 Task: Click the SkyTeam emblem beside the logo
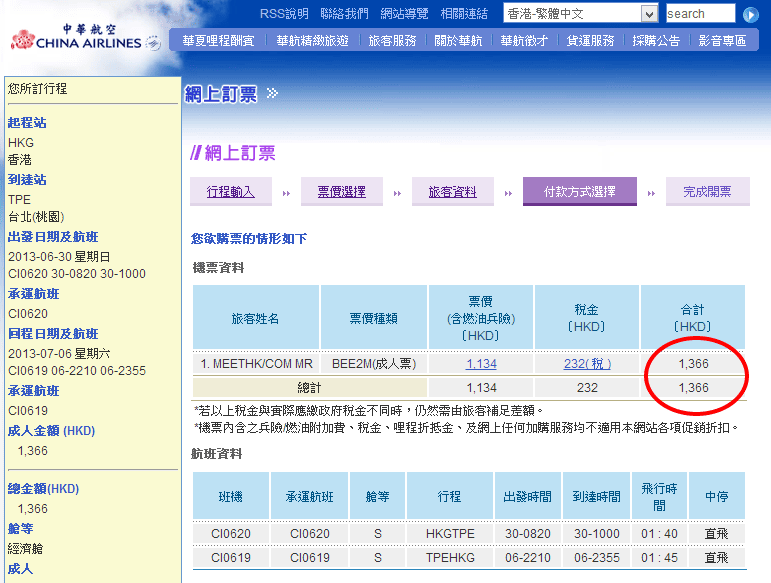coord(153,43)
